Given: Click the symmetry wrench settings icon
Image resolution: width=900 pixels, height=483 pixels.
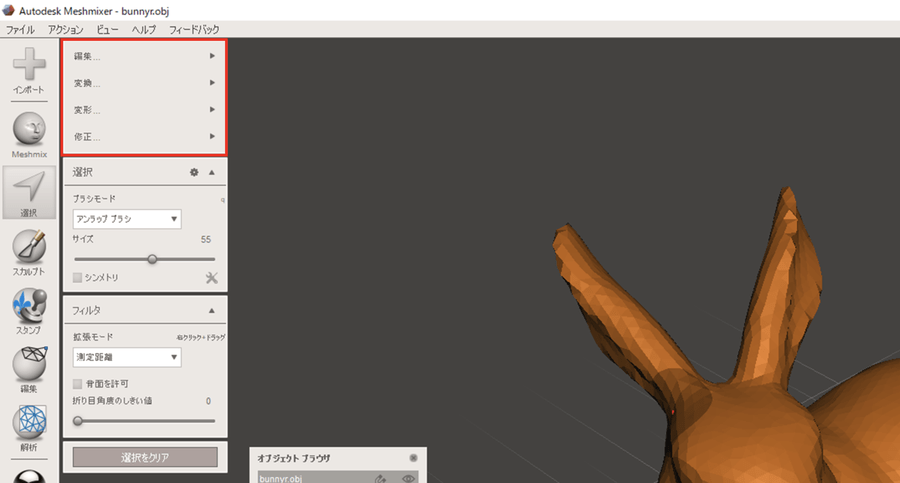Looking at the screenshot, I should point(212,278).
